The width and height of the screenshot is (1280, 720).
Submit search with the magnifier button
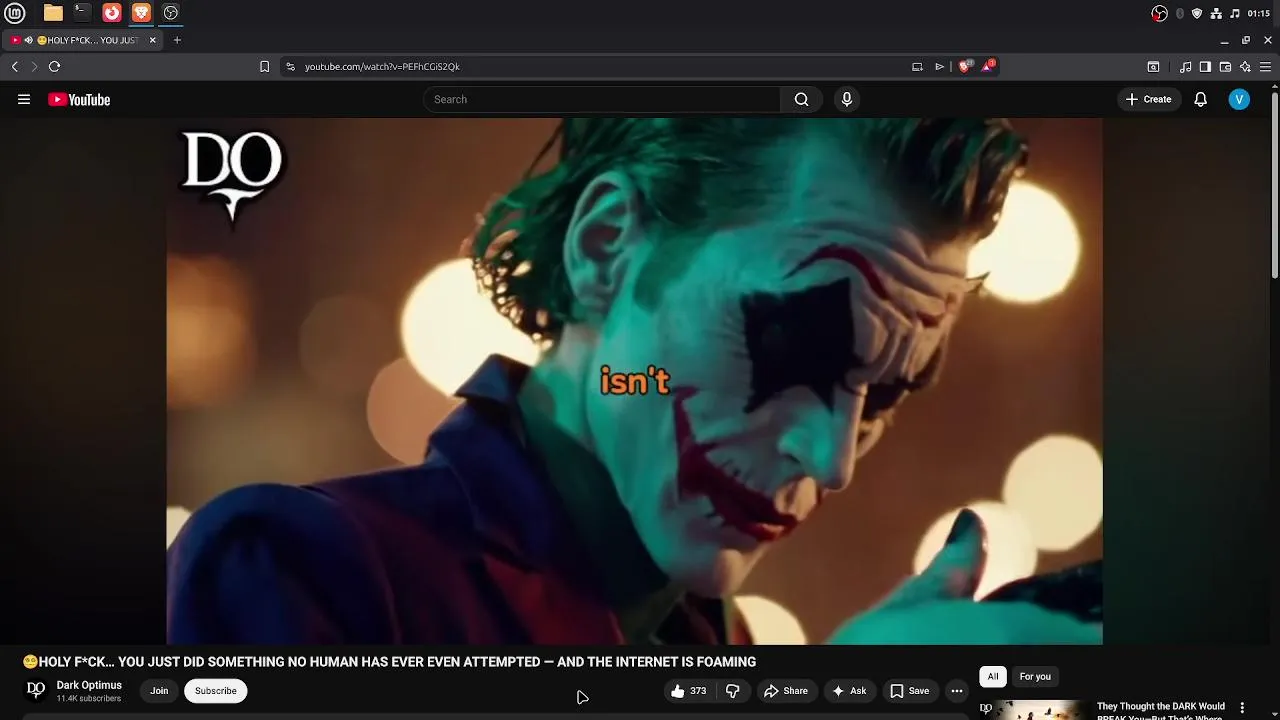(x=801, y=99)
